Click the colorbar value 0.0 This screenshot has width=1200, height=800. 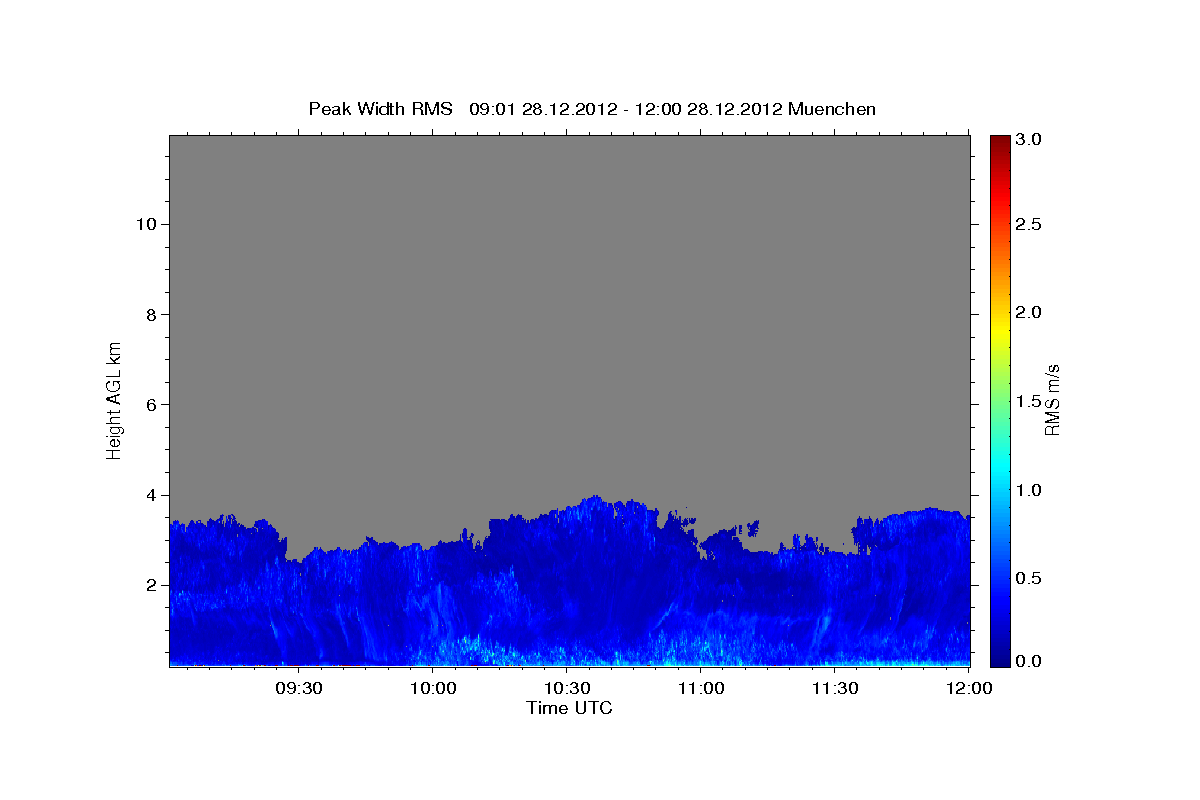pos(1030,661)
